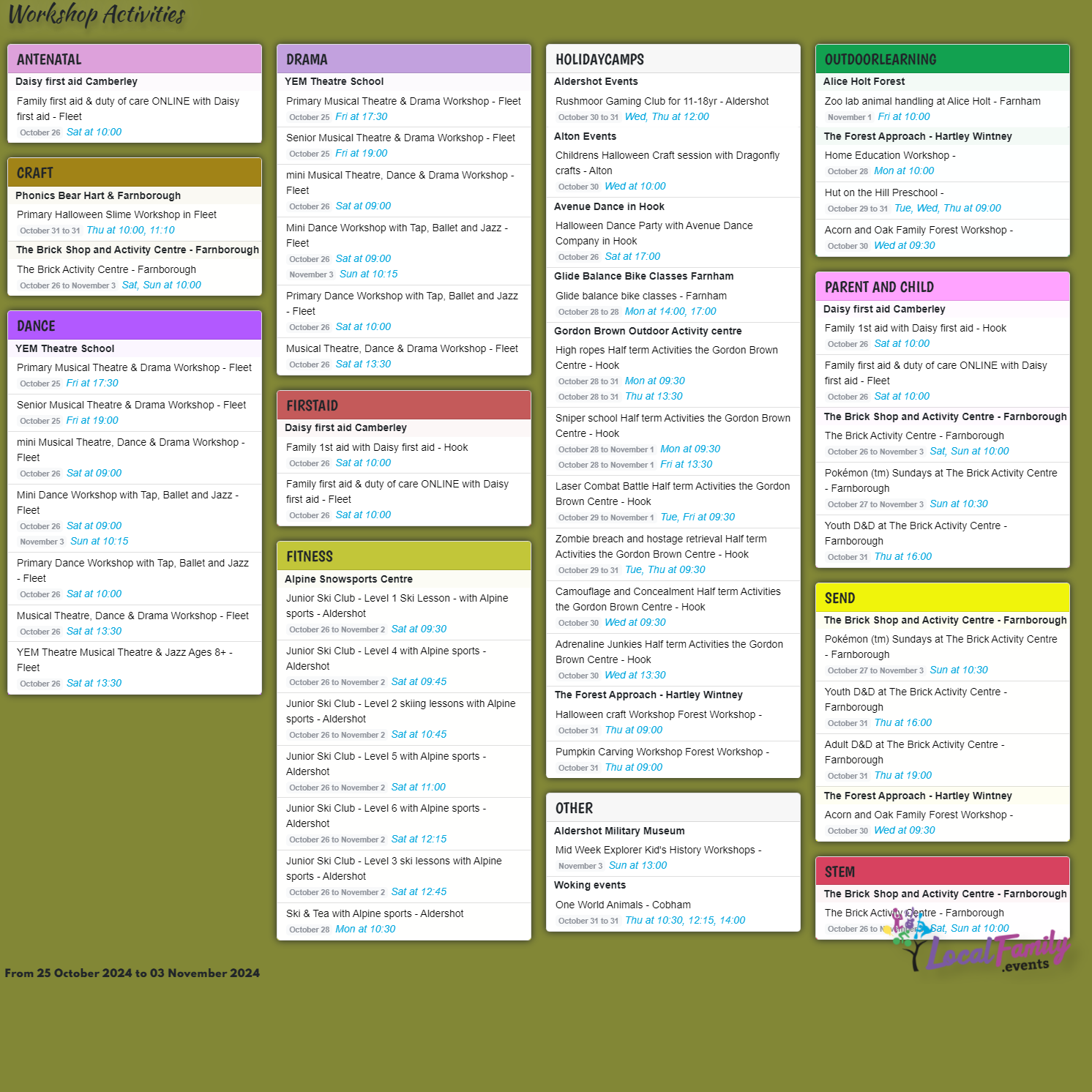Select Glide balance bike classes - Farnham
Image resolution: width=1092 pixels, height=1092 pixels.
[x=641, y=296]
